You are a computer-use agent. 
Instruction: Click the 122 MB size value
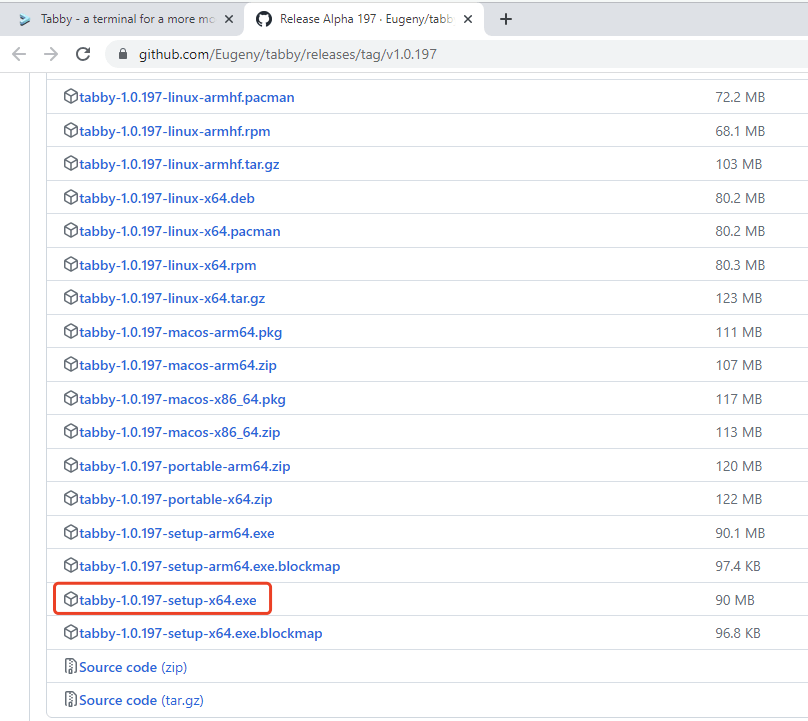coord(738,499)
